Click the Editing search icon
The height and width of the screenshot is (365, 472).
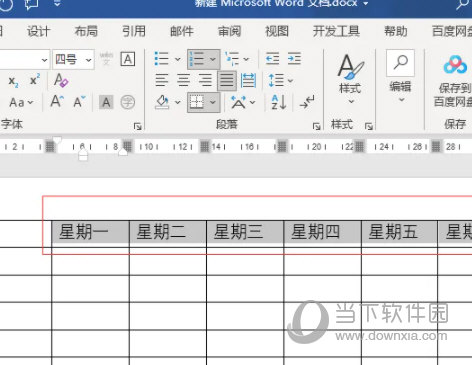400,63
